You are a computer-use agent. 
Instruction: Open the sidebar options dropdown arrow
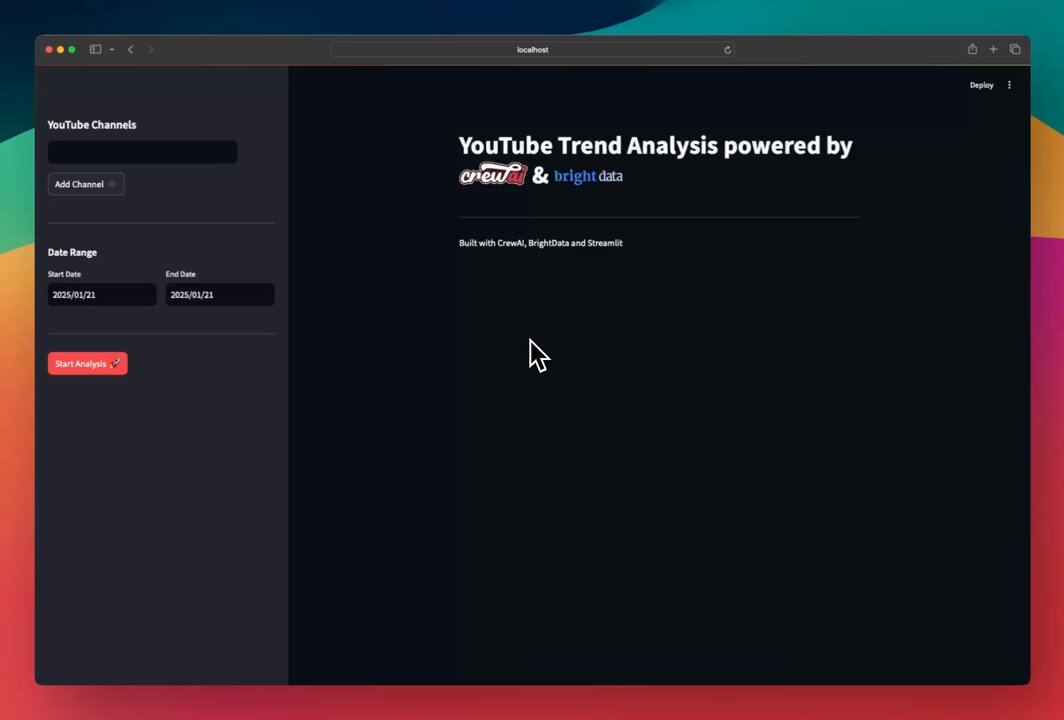coord(112,50)
